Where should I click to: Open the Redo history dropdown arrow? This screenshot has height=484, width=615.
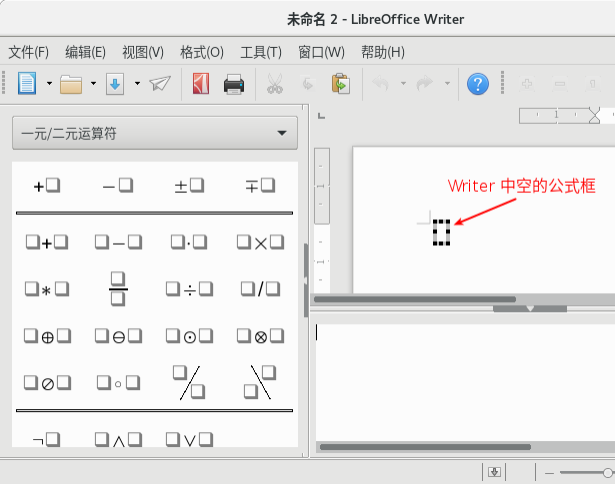pyautogui.click(x=447, y=83)
